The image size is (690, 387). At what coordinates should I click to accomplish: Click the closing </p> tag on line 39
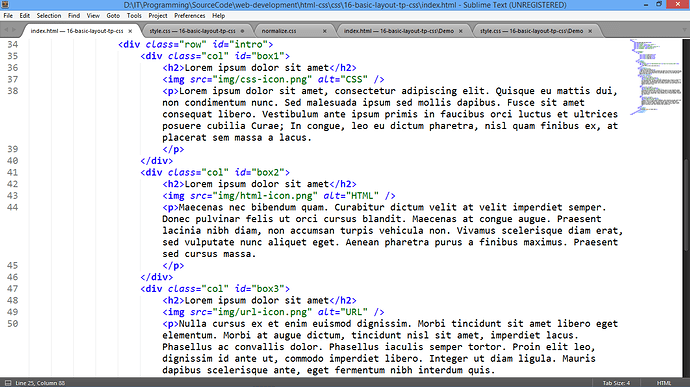[x=173, y=149]
